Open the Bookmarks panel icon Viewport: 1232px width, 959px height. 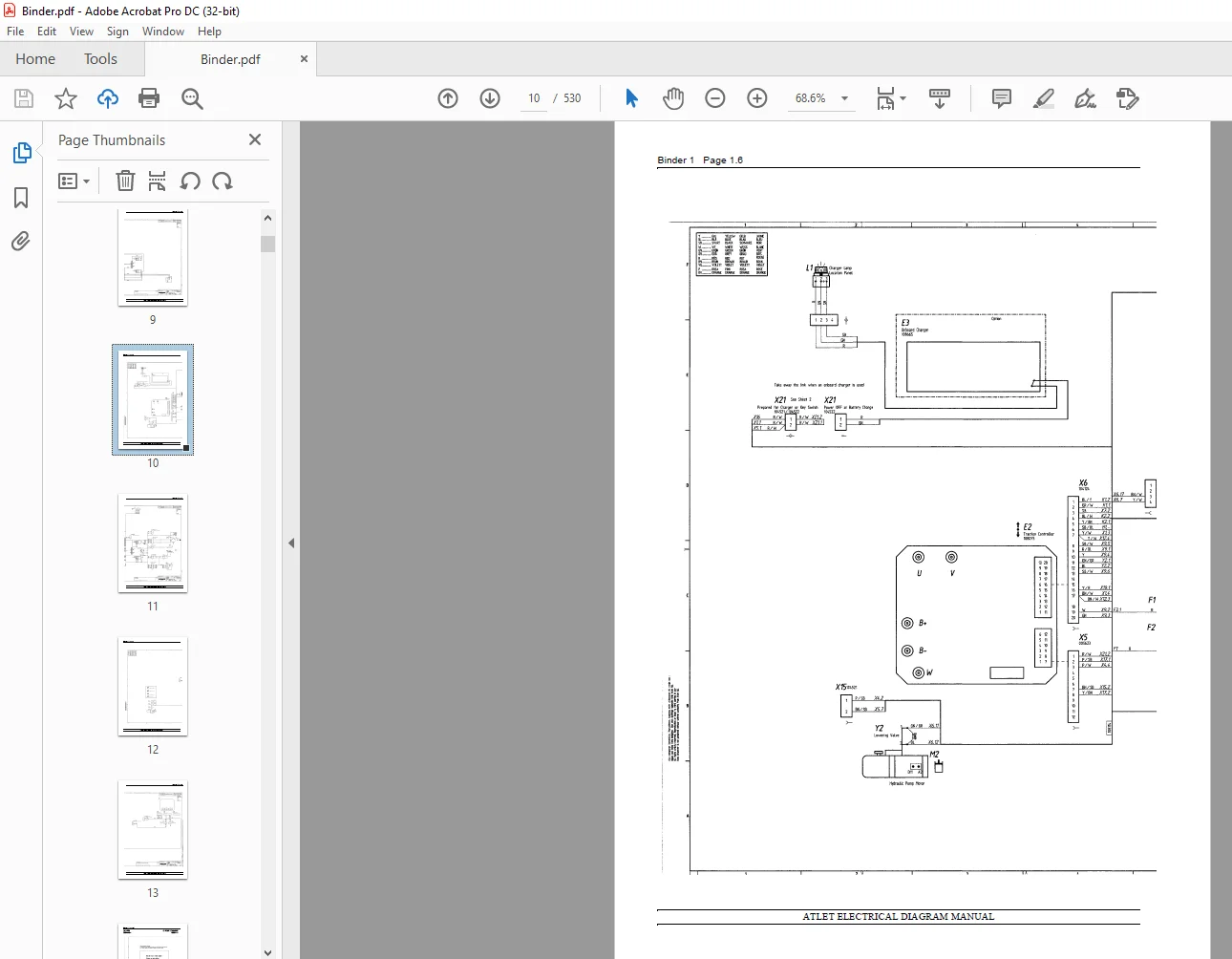[21, 198]
